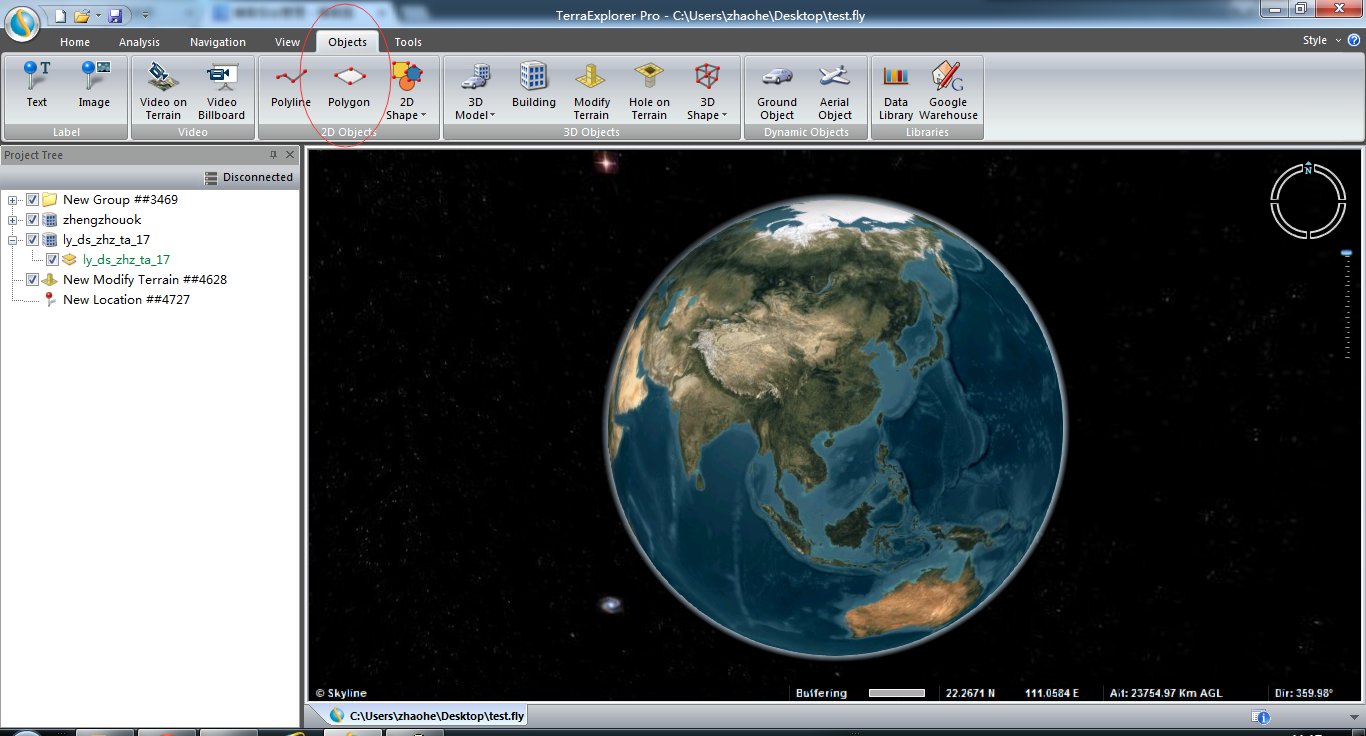The height and width of the screenshot is (736, 1366).
Task: Insert a Video on Terrain object
Action: tap(163, 90)
